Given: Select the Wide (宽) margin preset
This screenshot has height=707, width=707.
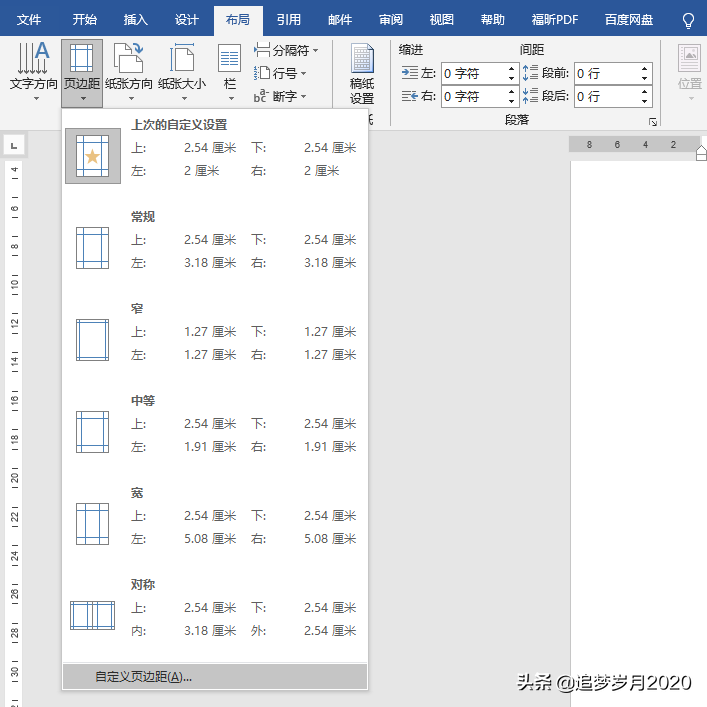Looking at the screenshot, I should (x=214, y=516).
